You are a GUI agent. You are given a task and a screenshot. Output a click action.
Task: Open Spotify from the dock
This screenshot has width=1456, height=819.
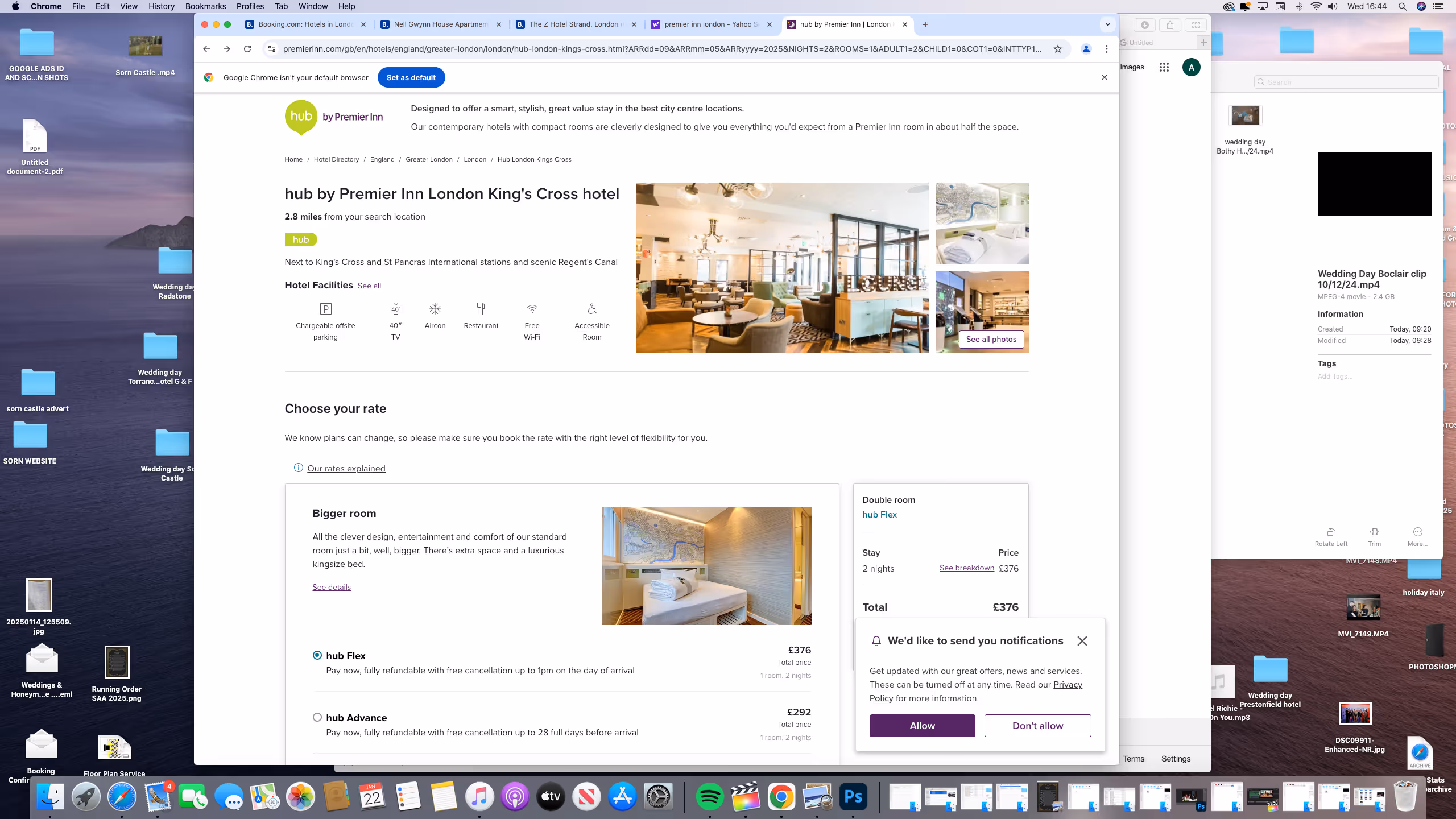(x=709, y=796)
